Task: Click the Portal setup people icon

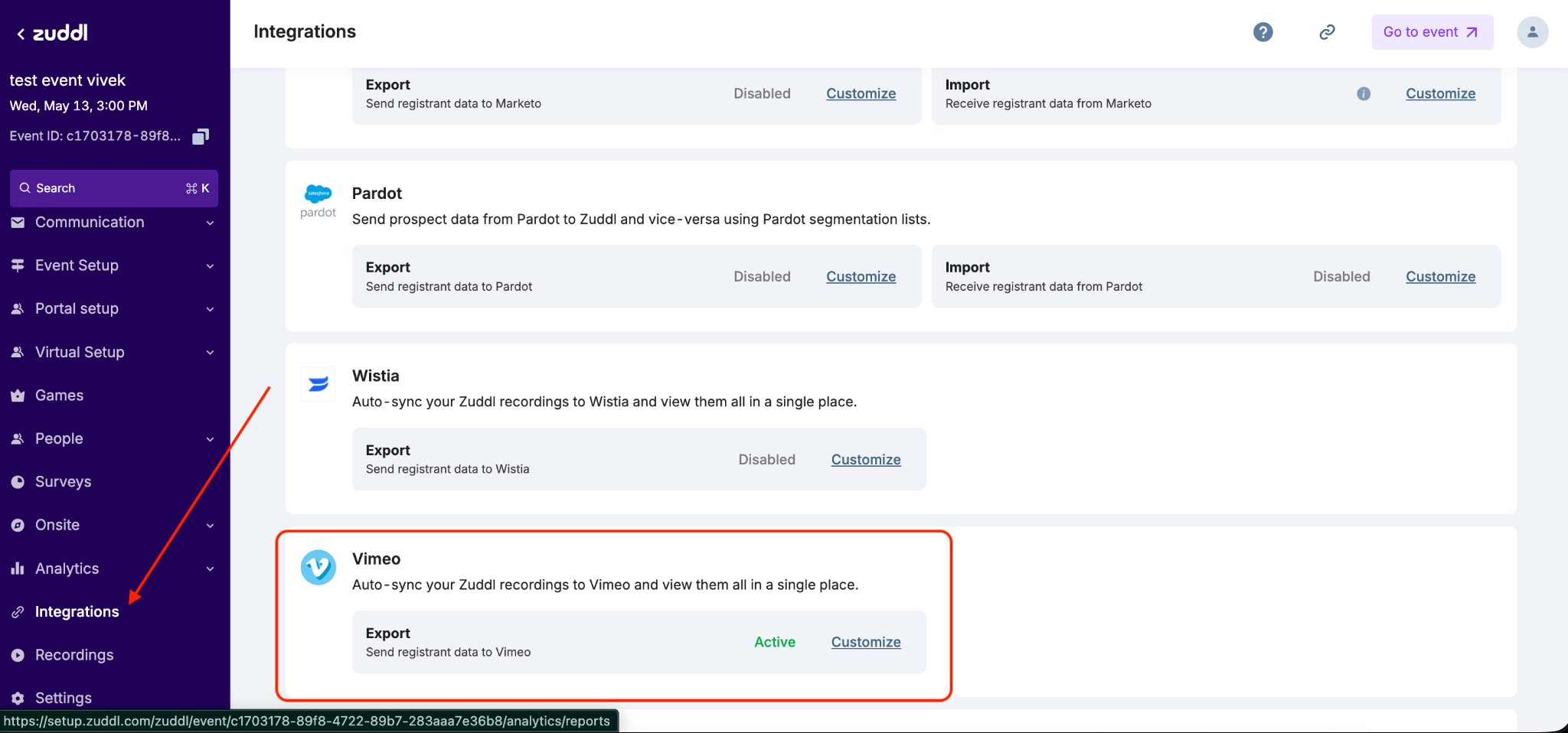Action: pyautogui.click(x=18, y=308)
